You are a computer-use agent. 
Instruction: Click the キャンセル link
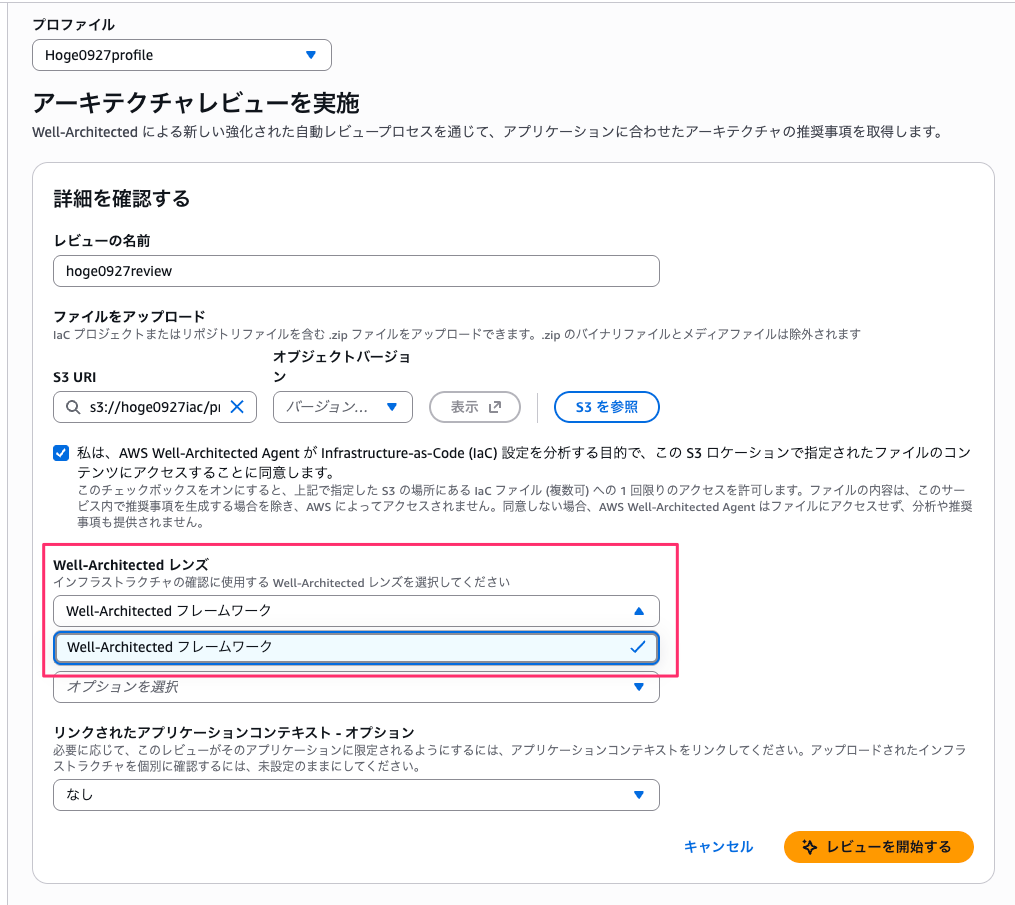point(719,847)
